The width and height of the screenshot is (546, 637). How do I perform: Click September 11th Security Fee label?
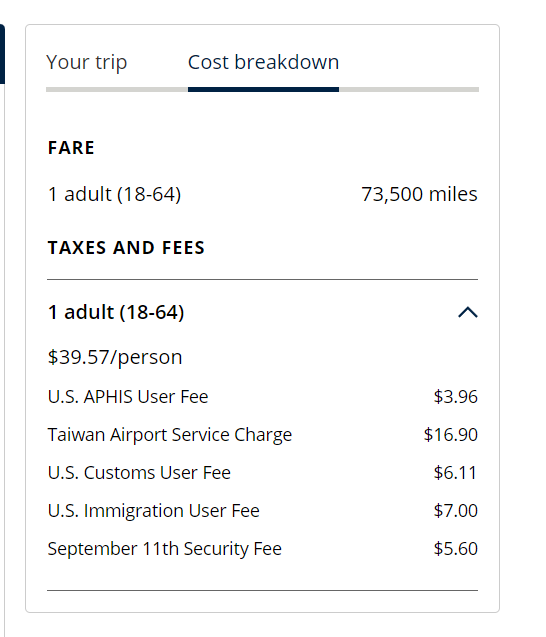[165, 549]
